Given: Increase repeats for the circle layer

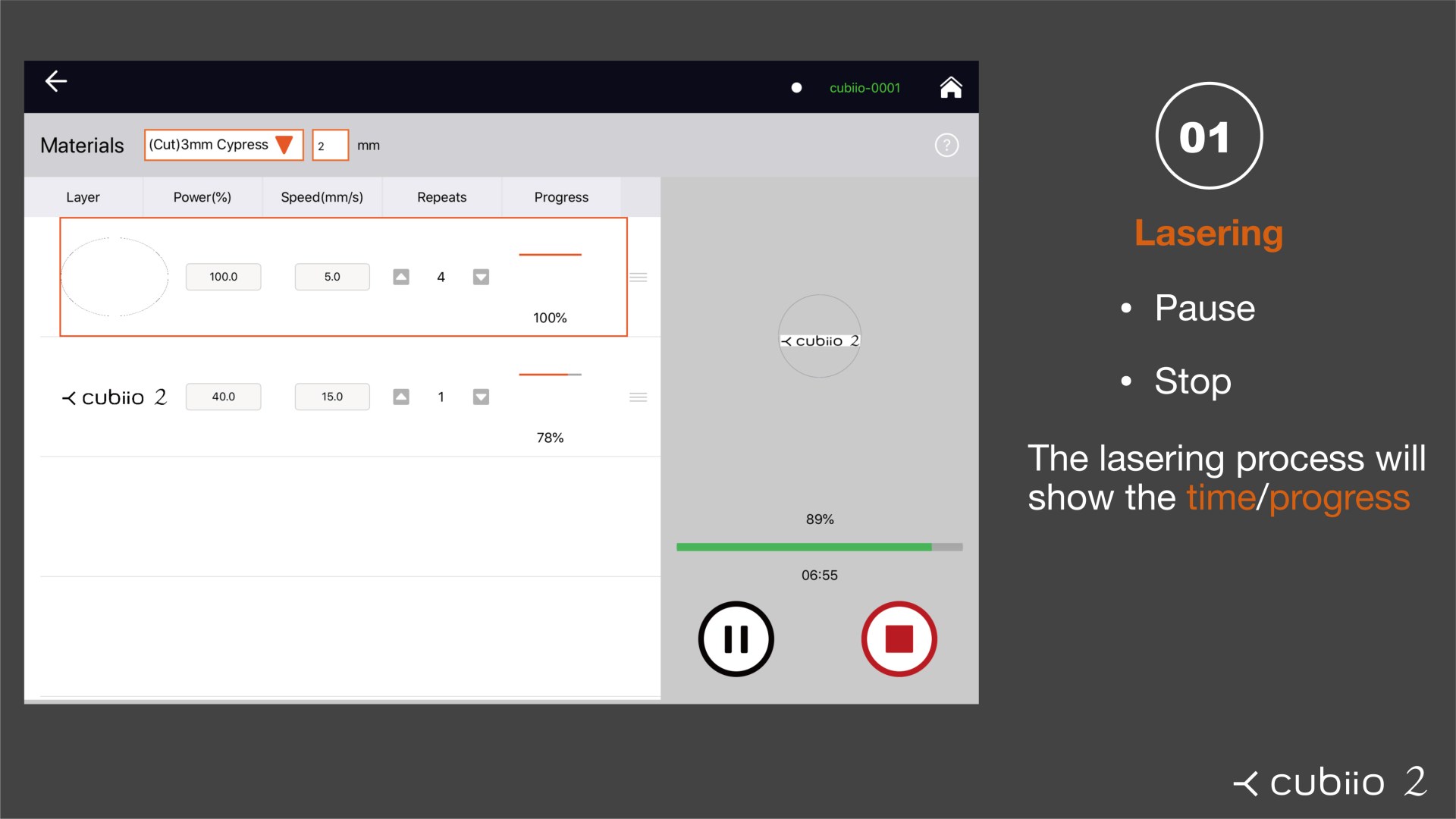Looking at the screenshot, I should 401,277.
